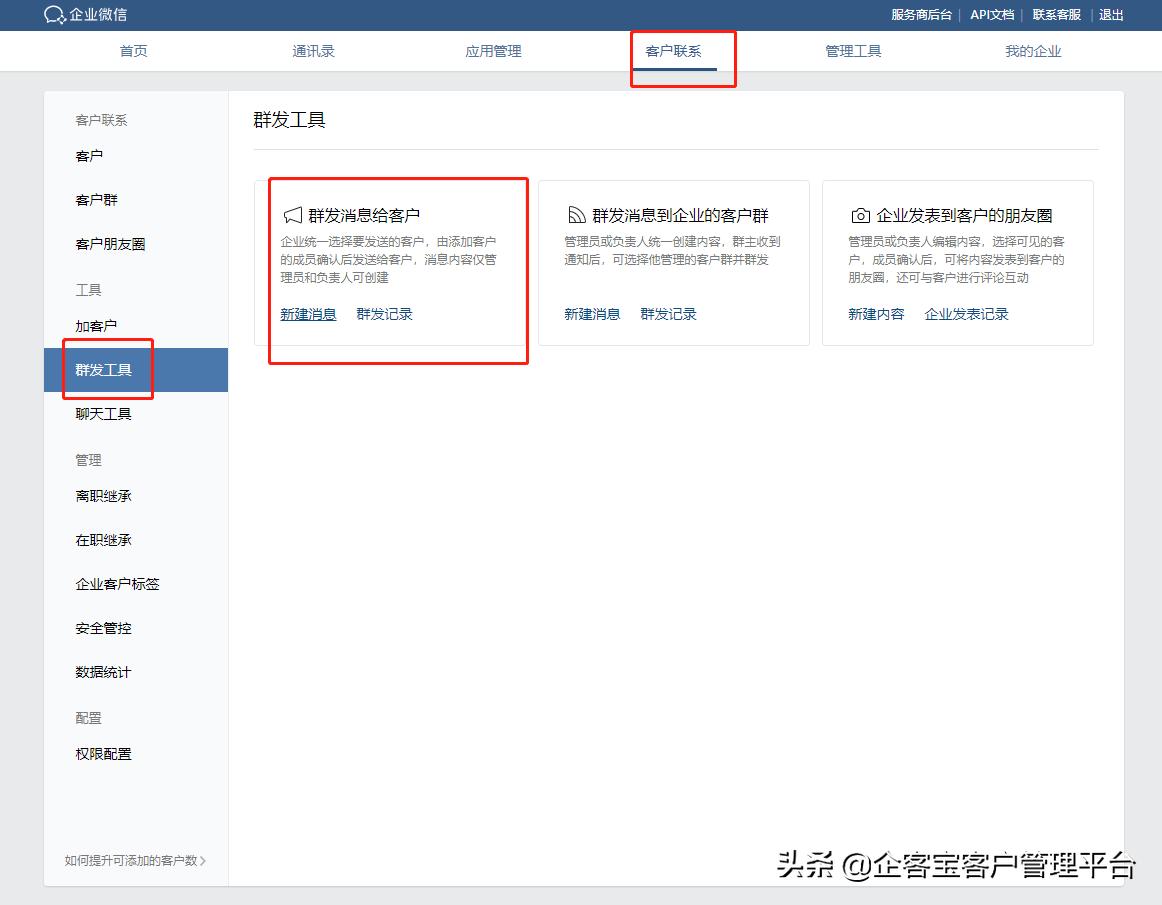Switch to the 首页 tab
Viewport: 1162px width, 905px height.
[133, 50]
